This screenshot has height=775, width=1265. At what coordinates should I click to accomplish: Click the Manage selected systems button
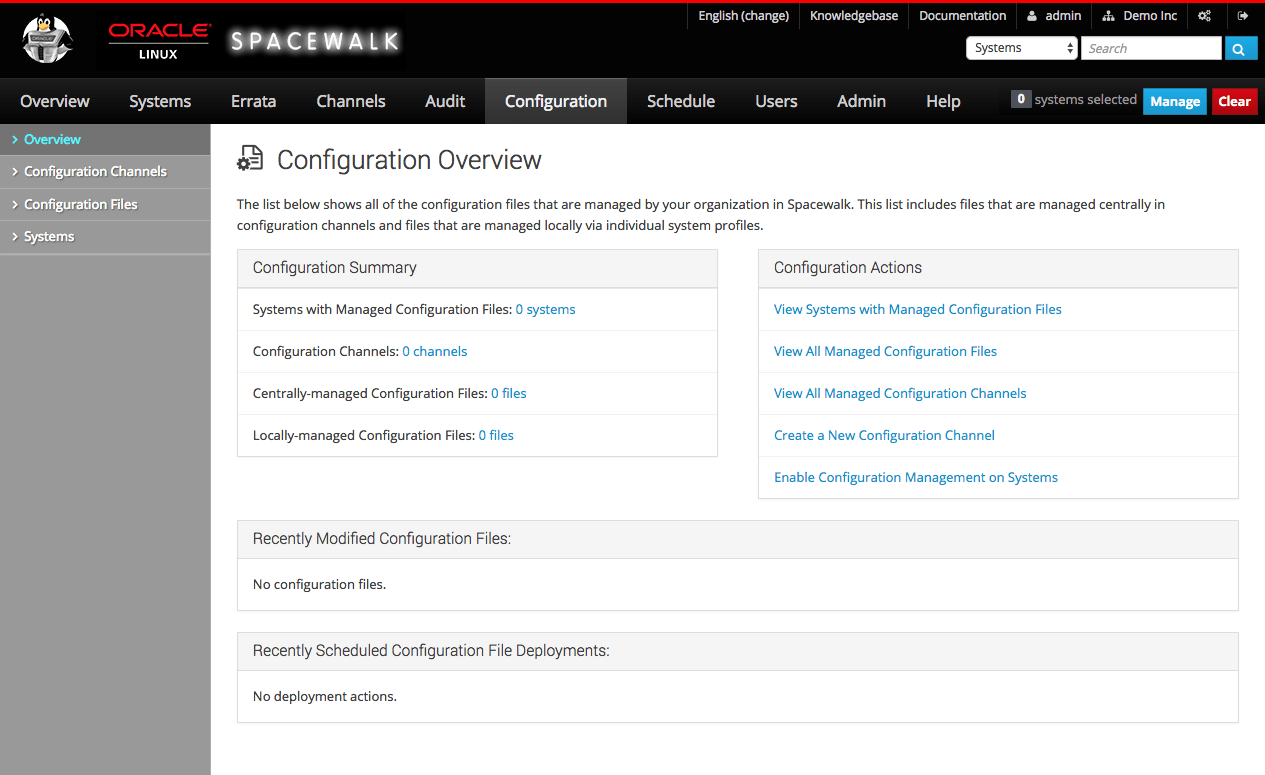coord(1175,101)
